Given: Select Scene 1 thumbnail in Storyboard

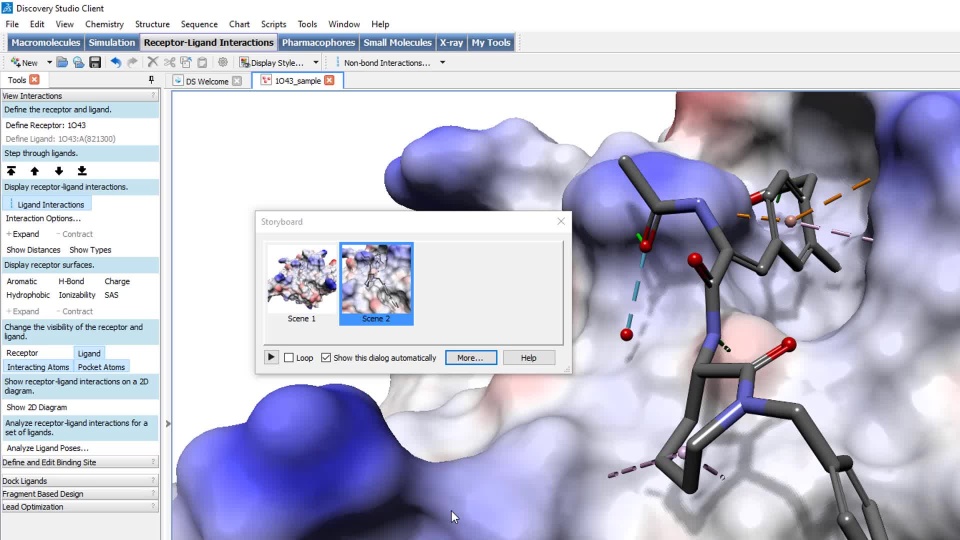Looking at the screenshot, I should coord(302,284).
